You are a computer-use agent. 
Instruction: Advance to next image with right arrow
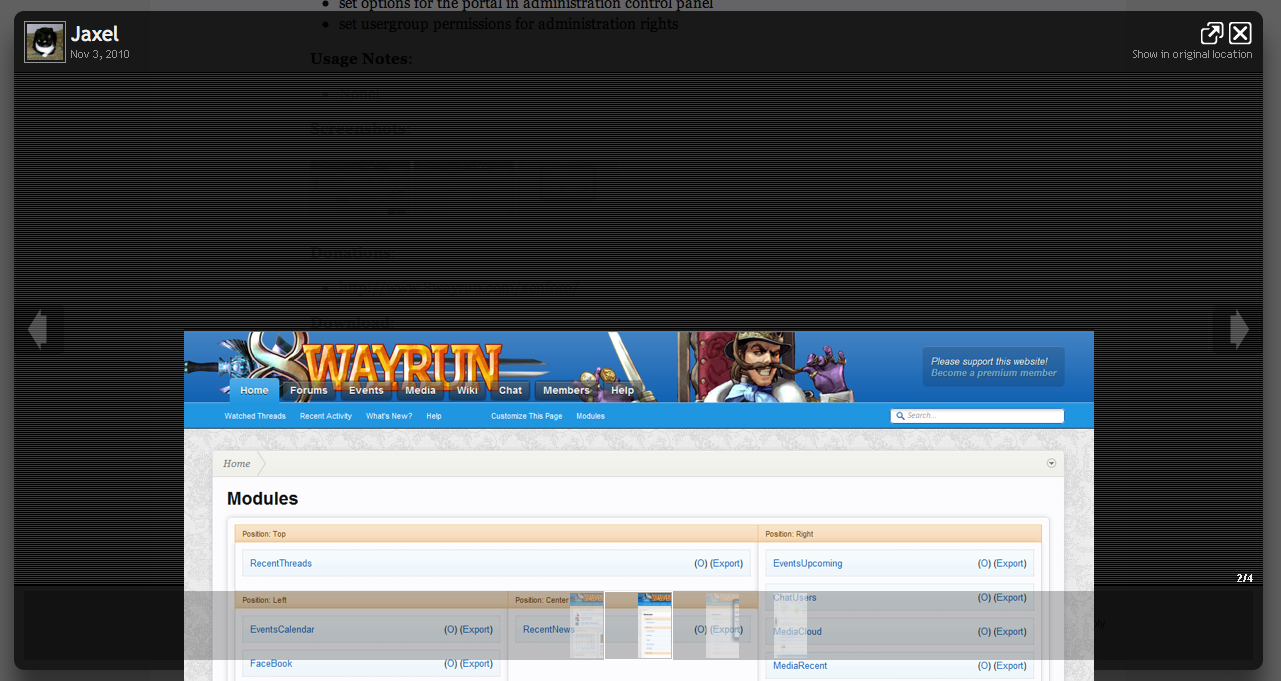pyautogui.click(x=1238, y=329)
